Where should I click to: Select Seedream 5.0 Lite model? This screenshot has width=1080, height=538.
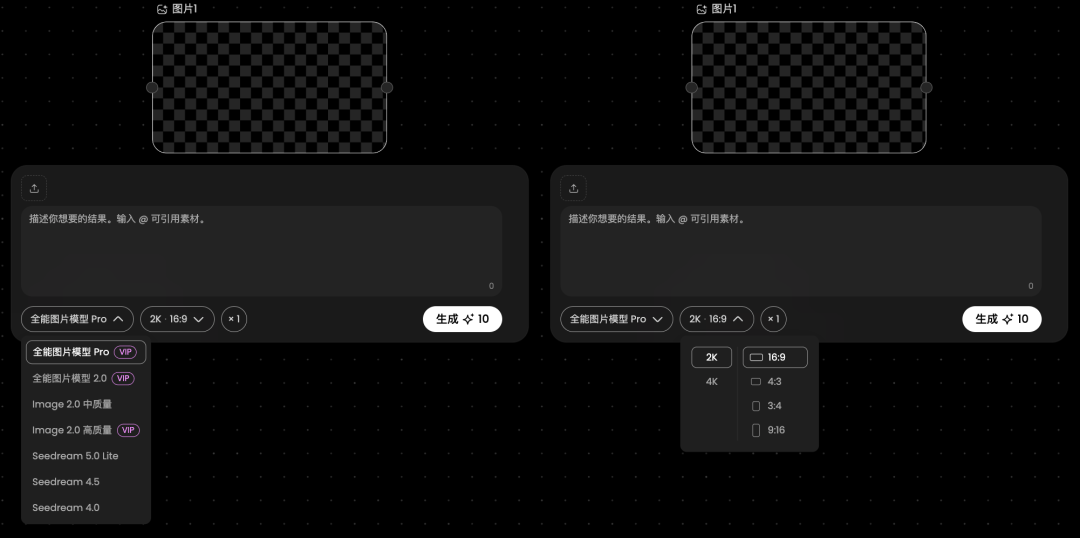86,456
